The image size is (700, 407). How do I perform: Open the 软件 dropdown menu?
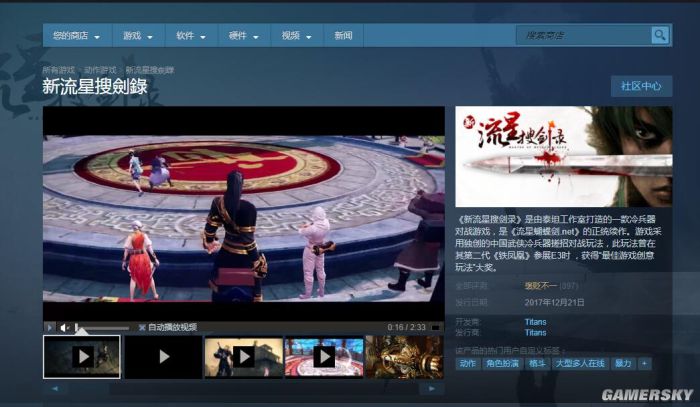(191, 36)
